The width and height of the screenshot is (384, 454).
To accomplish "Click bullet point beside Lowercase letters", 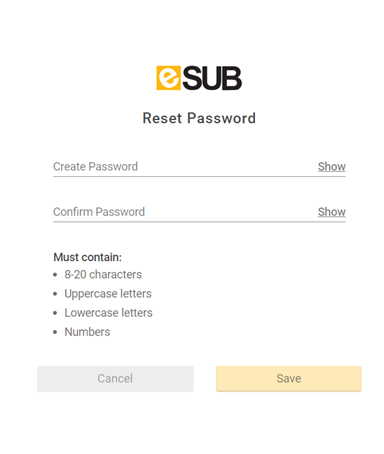I will point(55,313).
